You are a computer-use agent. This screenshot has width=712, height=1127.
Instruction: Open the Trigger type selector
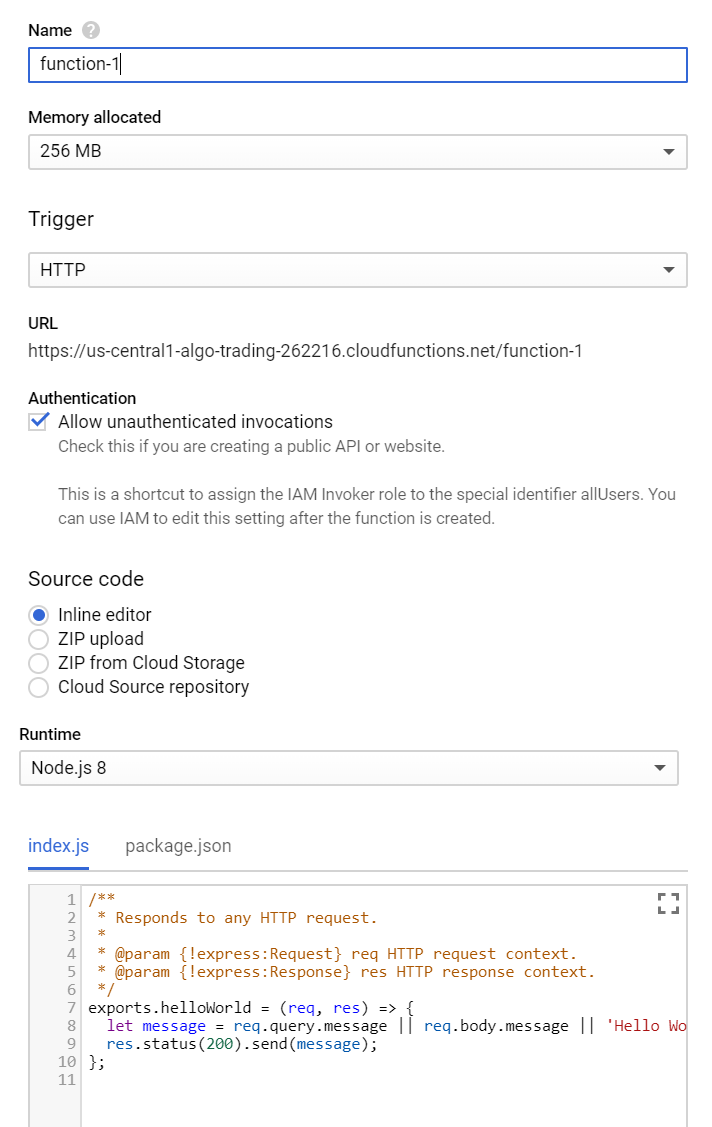[357, 269]
